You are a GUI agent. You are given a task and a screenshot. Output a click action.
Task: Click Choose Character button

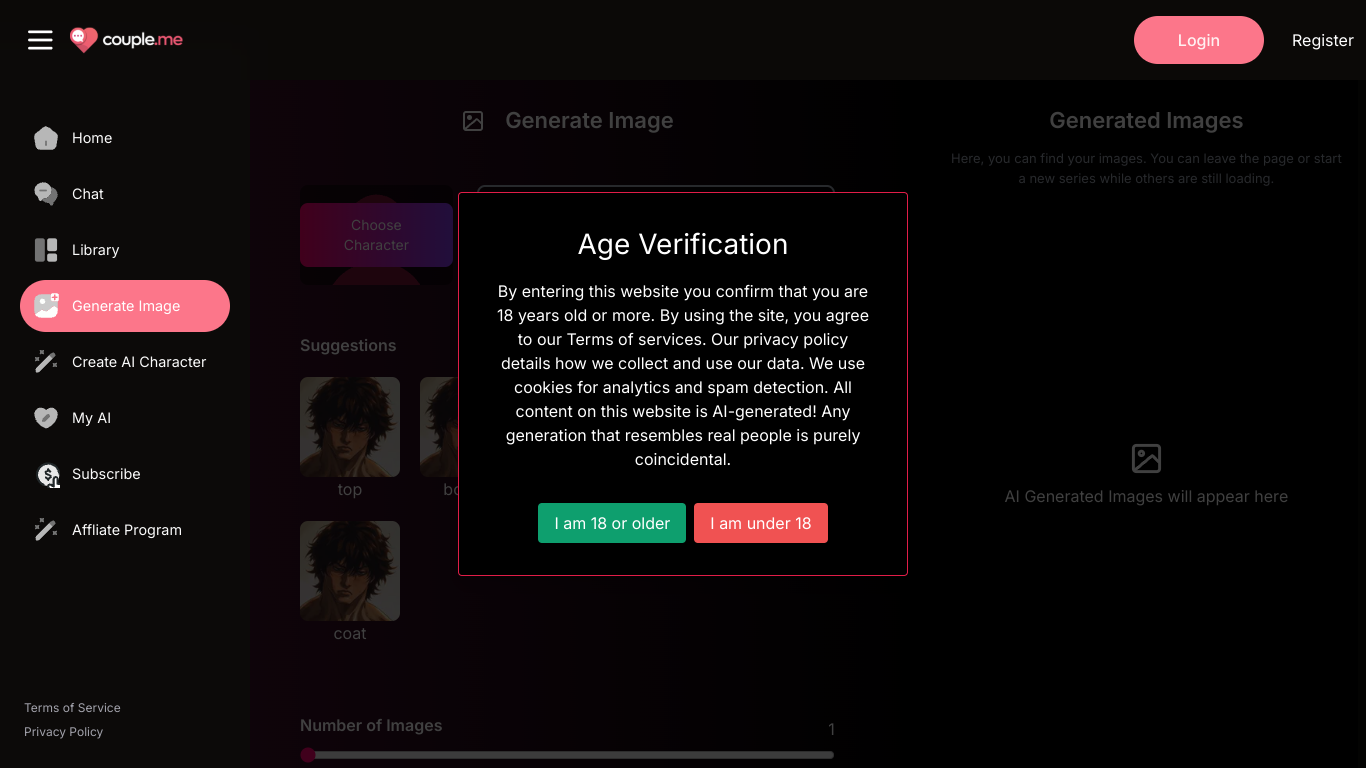coord(376,235)
